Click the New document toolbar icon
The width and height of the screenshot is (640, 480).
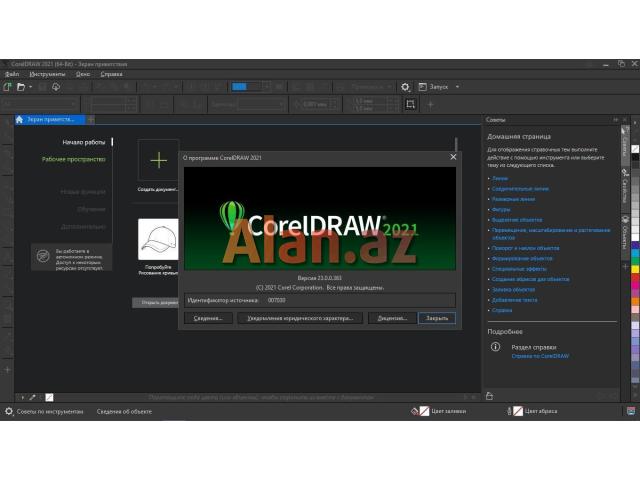coord(7,87)
